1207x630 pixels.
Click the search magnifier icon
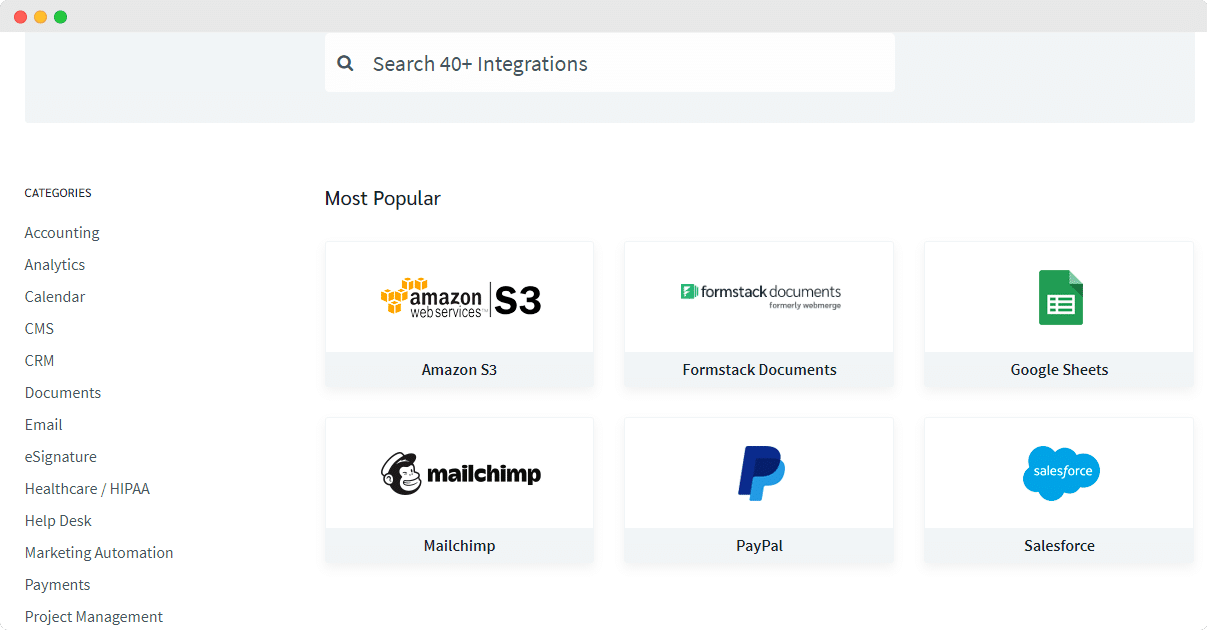pyautogui.click(x=345, y=63)
